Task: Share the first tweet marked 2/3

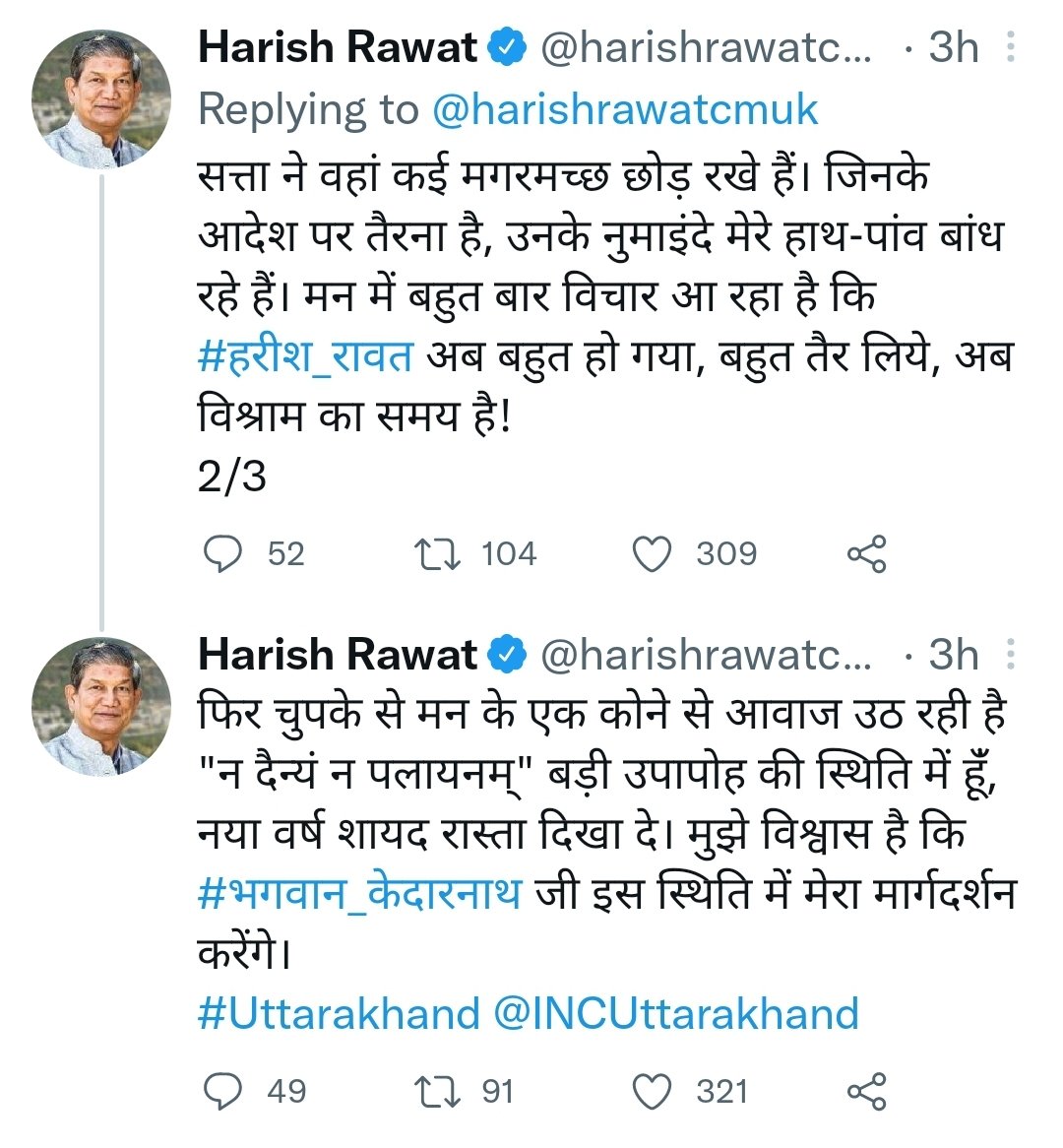Action: pos(866,554)
